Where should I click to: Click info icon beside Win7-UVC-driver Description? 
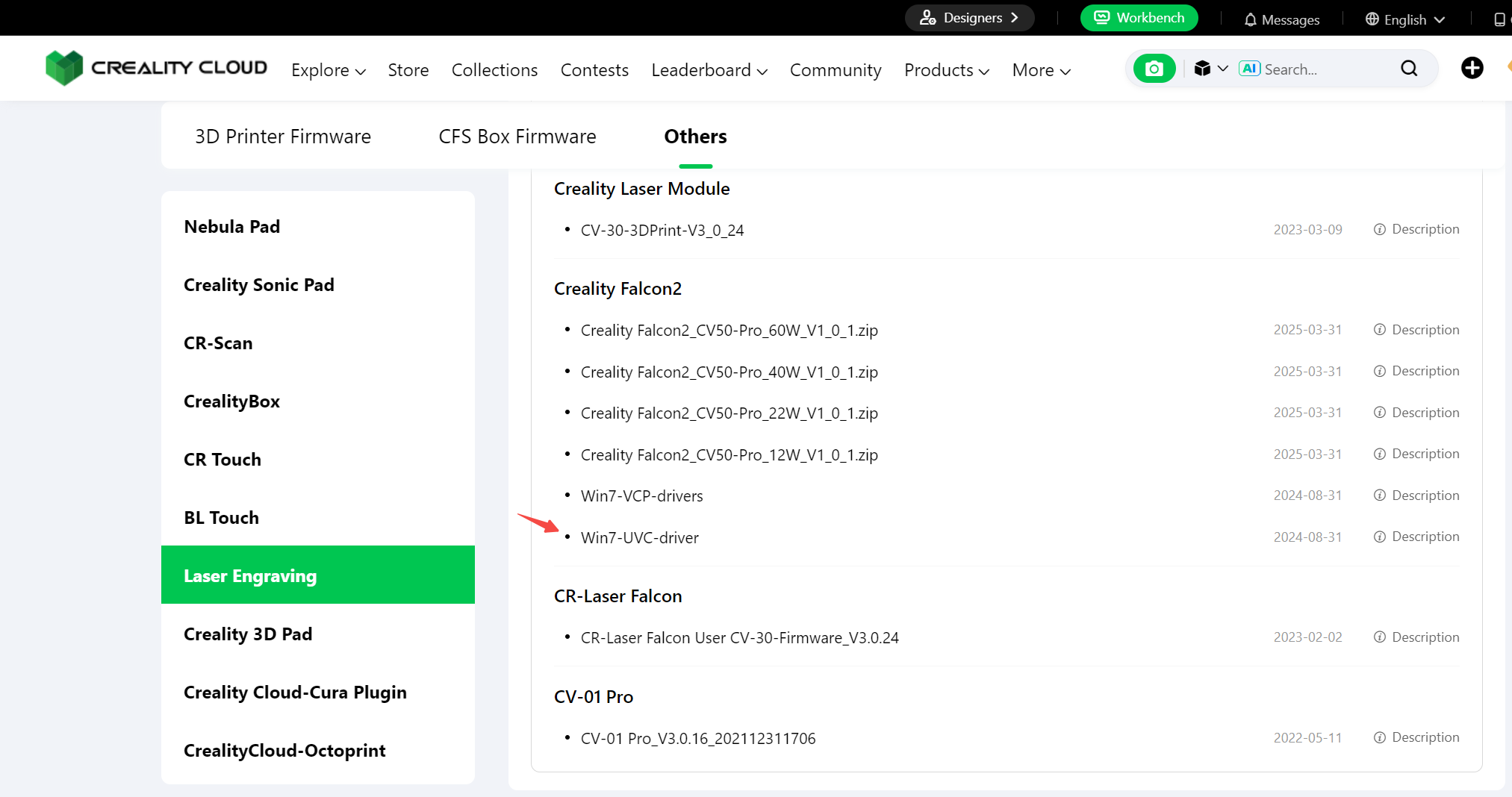click(1379, 537)
